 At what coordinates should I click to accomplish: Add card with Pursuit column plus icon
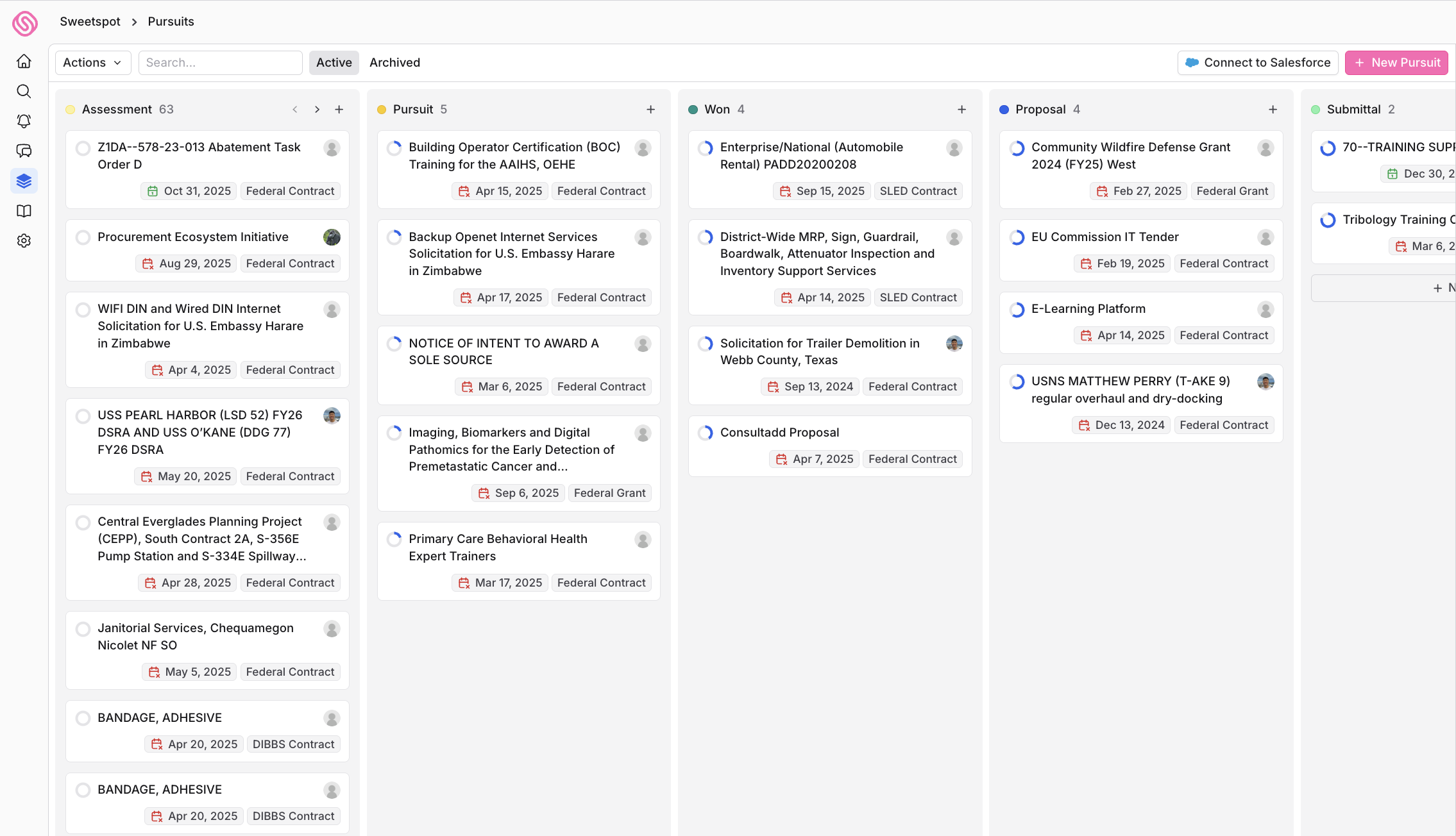(x=650, y=110)
